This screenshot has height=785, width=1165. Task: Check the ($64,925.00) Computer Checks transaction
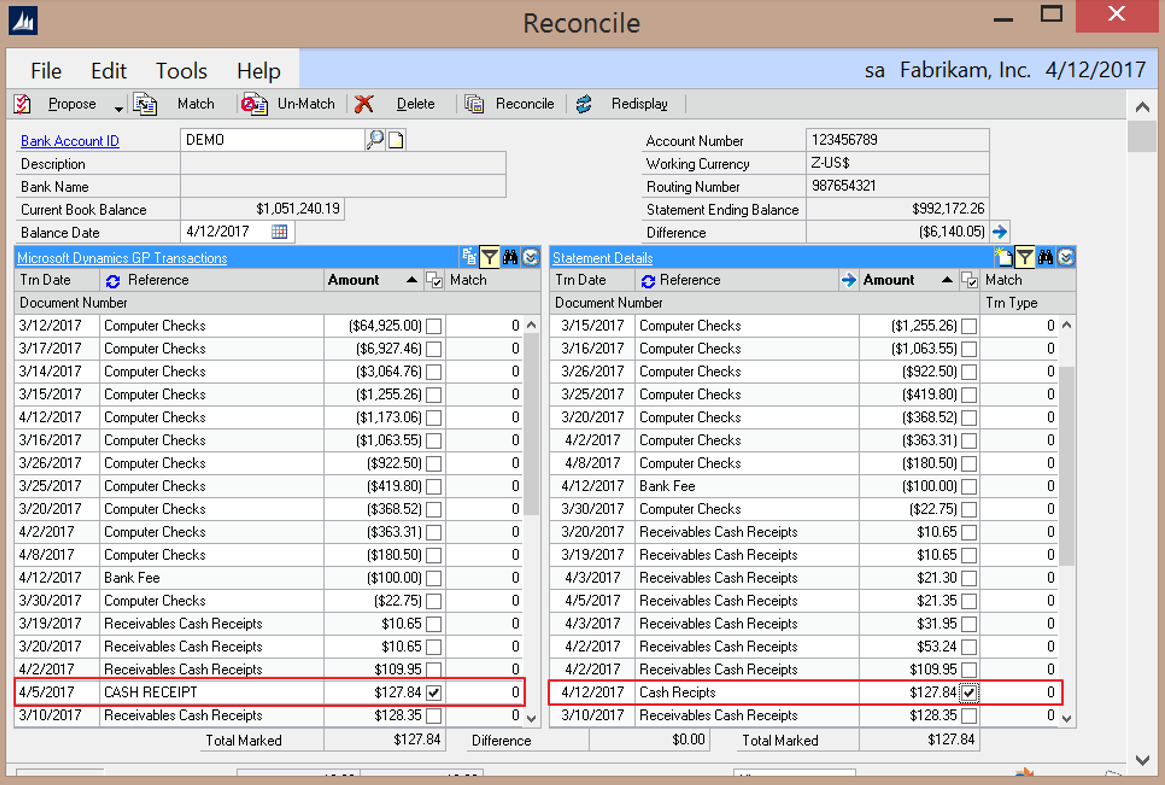(434, 326)
